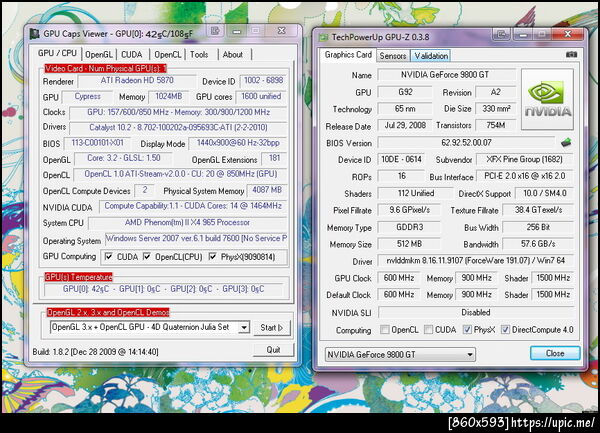
Task: Click the Release Date value Jul 29, 2008
Action: coord(405,125)
